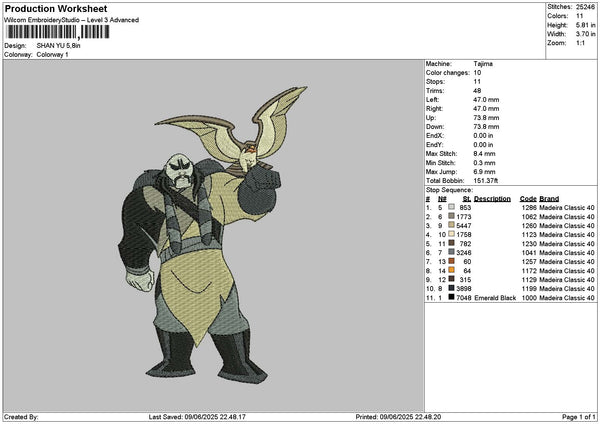Click the light gray swatch in stop 1
The height and width of the screenshot is (424, 600).
pyautogui.click(x=452, y=207)
